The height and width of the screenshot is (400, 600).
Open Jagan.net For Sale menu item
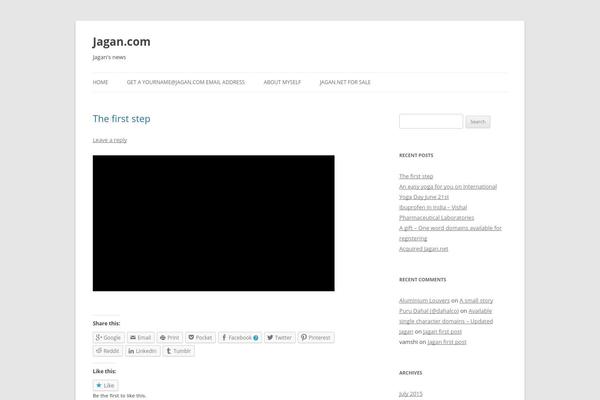coord(345,82)
